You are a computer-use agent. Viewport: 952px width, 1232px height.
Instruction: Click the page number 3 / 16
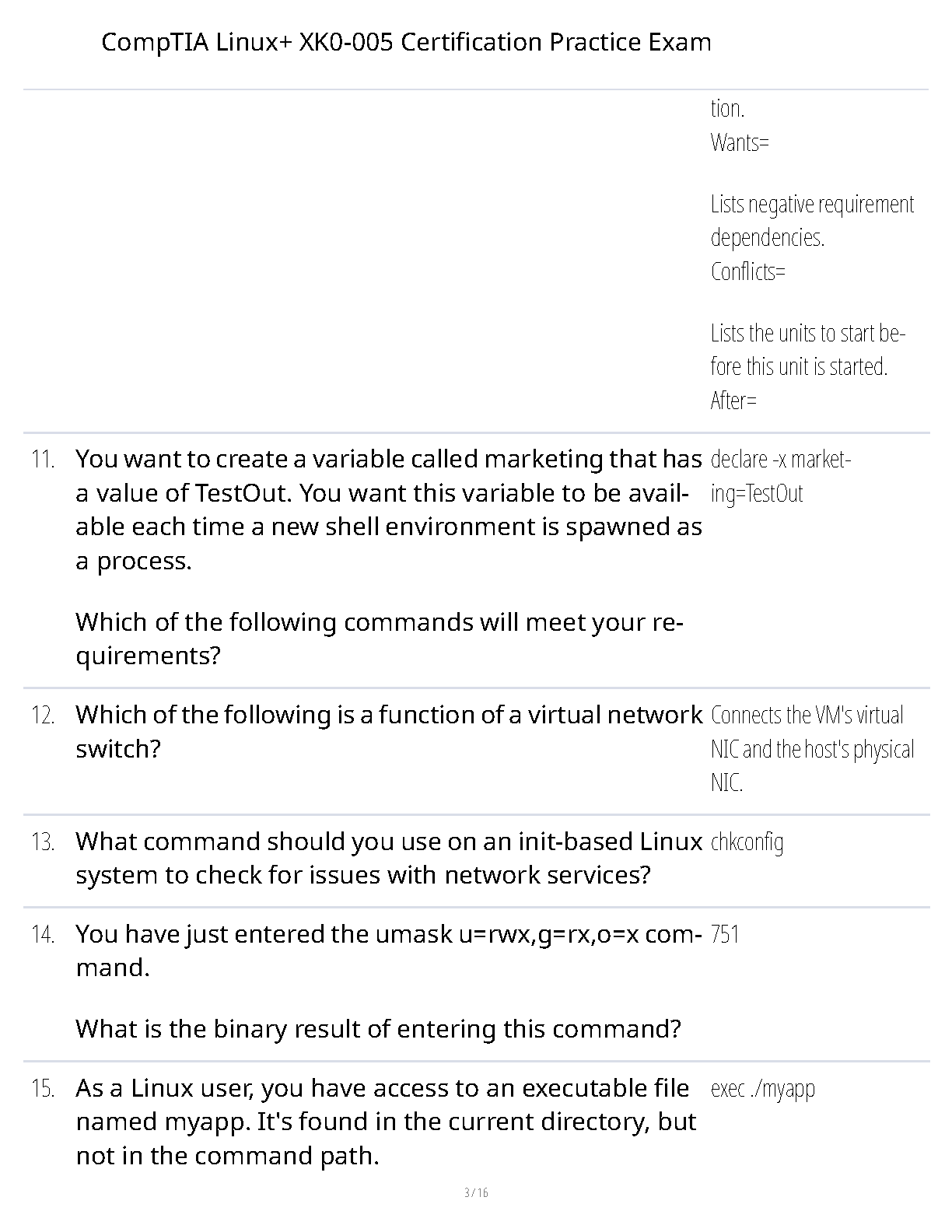point(476,1192)
